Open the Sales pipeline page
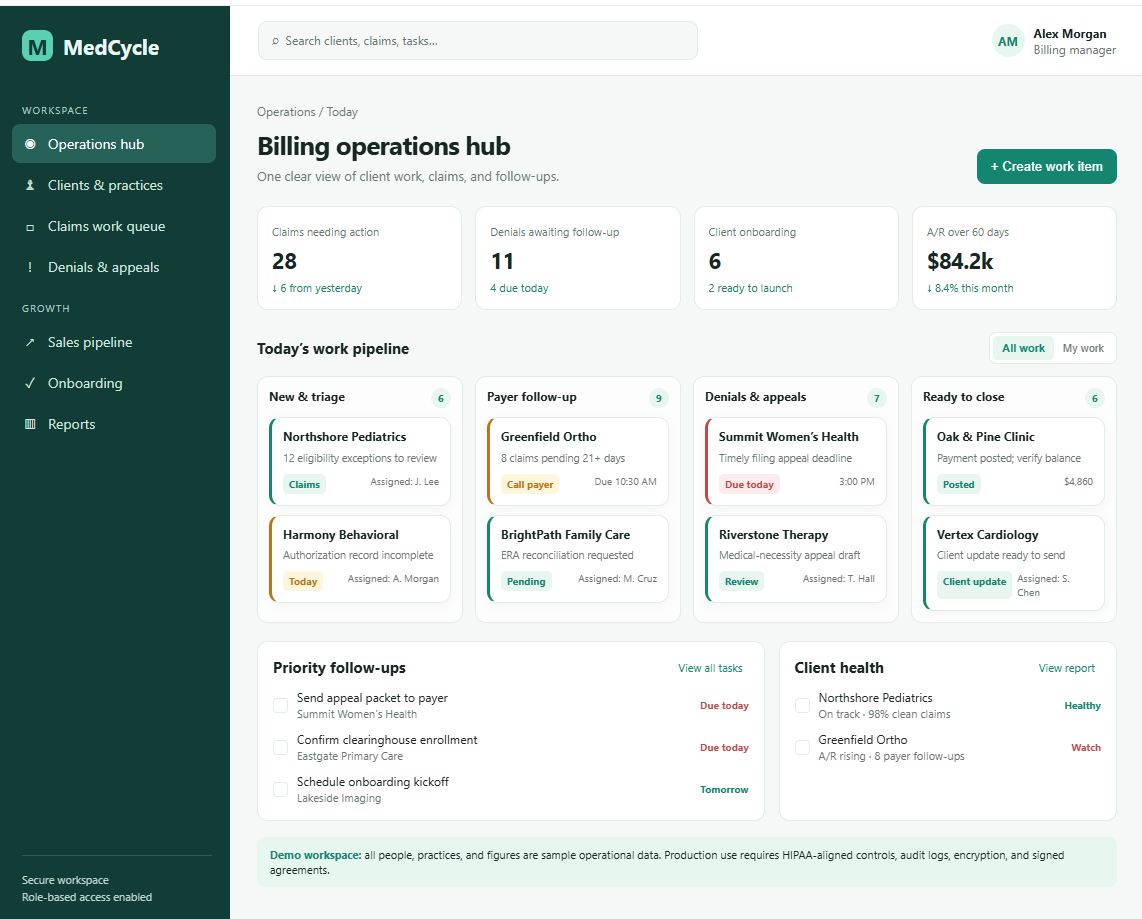The image size is (1142, 919). click(x=114, y=342)
